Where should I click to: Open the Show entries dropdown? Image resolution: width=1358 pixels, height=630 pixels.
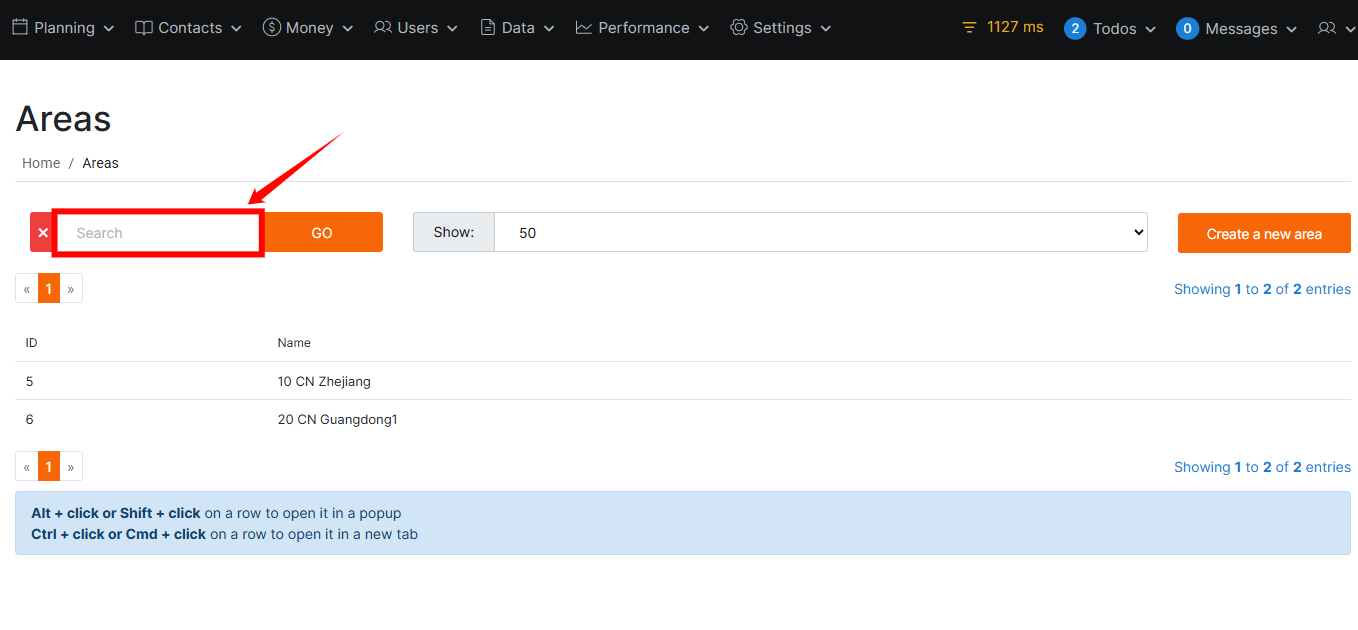click(820, 232)
